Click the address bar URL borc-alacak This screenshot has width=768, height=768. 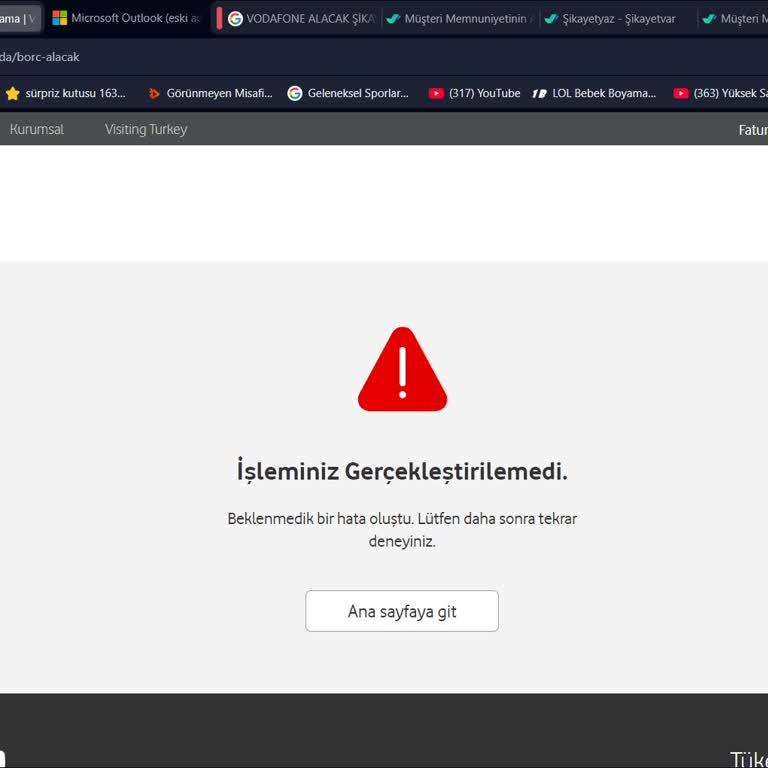39,57
